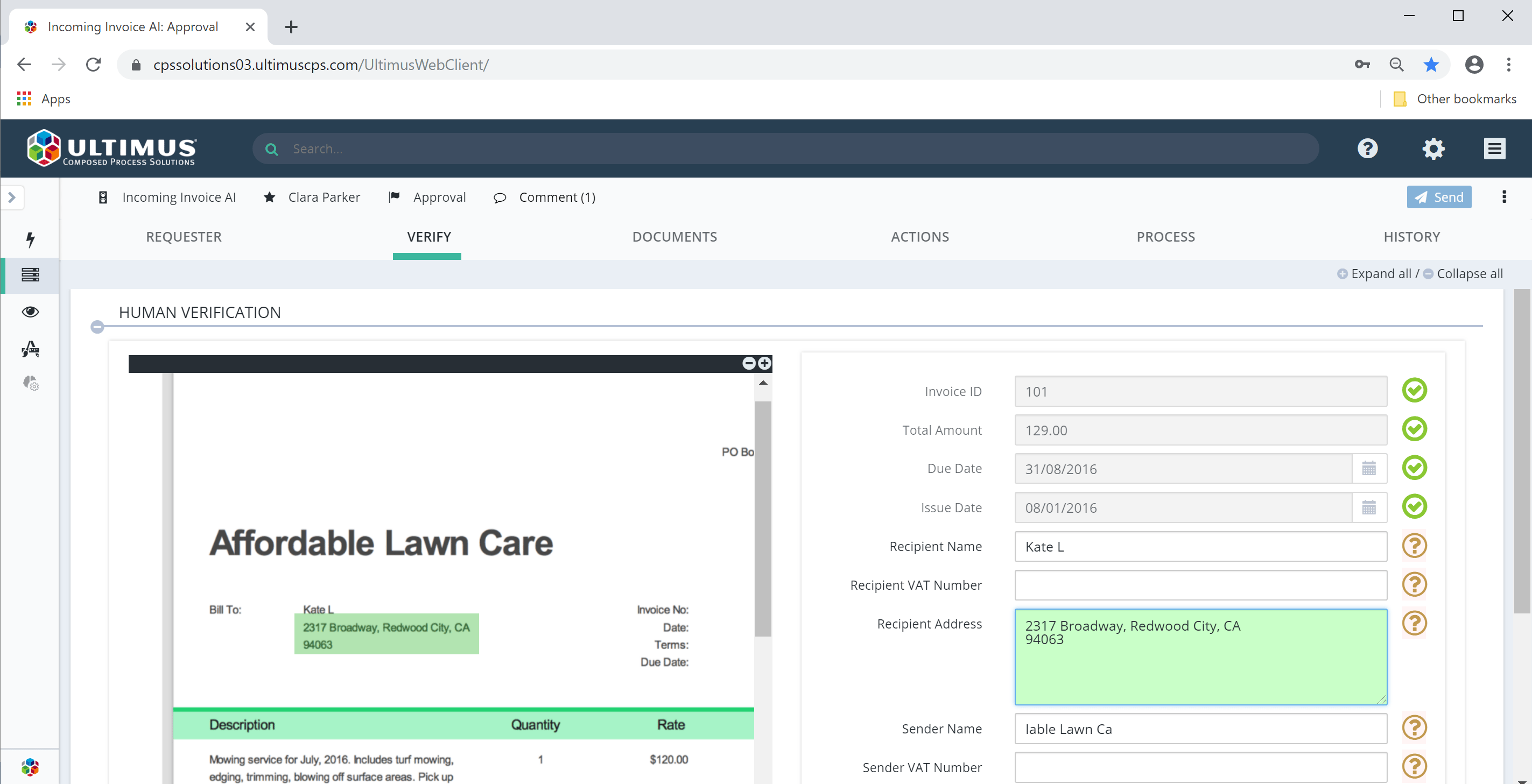Expand the left panel with the chevron arrow

pyautogui.click(x=12, y=197)
